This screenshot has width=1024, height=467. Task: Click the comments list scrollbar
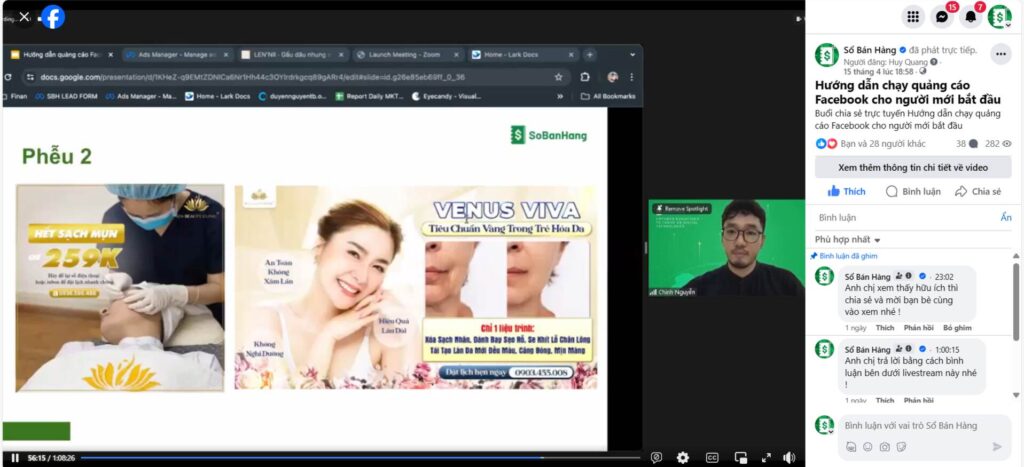1016,302
